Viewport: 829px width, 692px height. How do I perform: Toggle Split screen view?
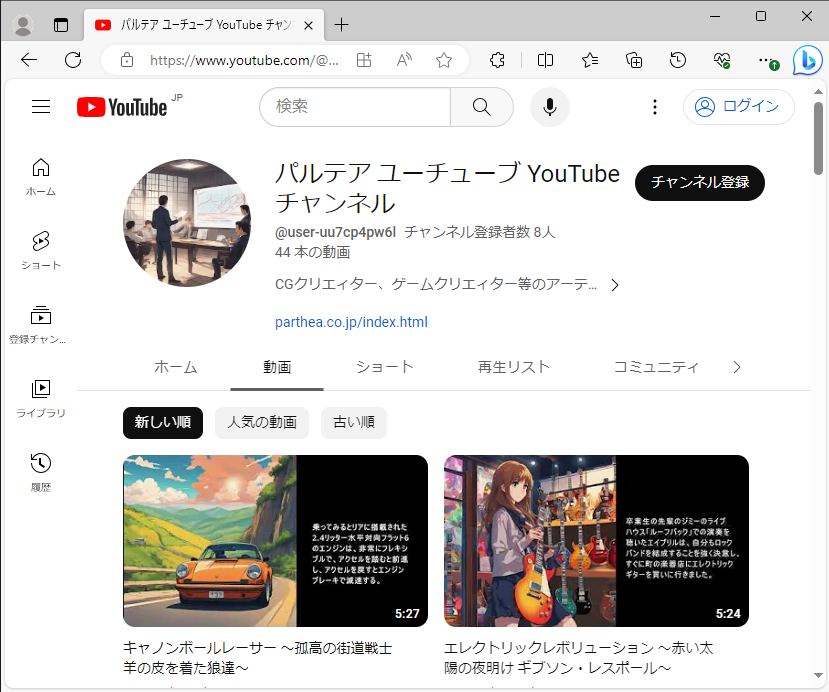(x=545, y=60)
